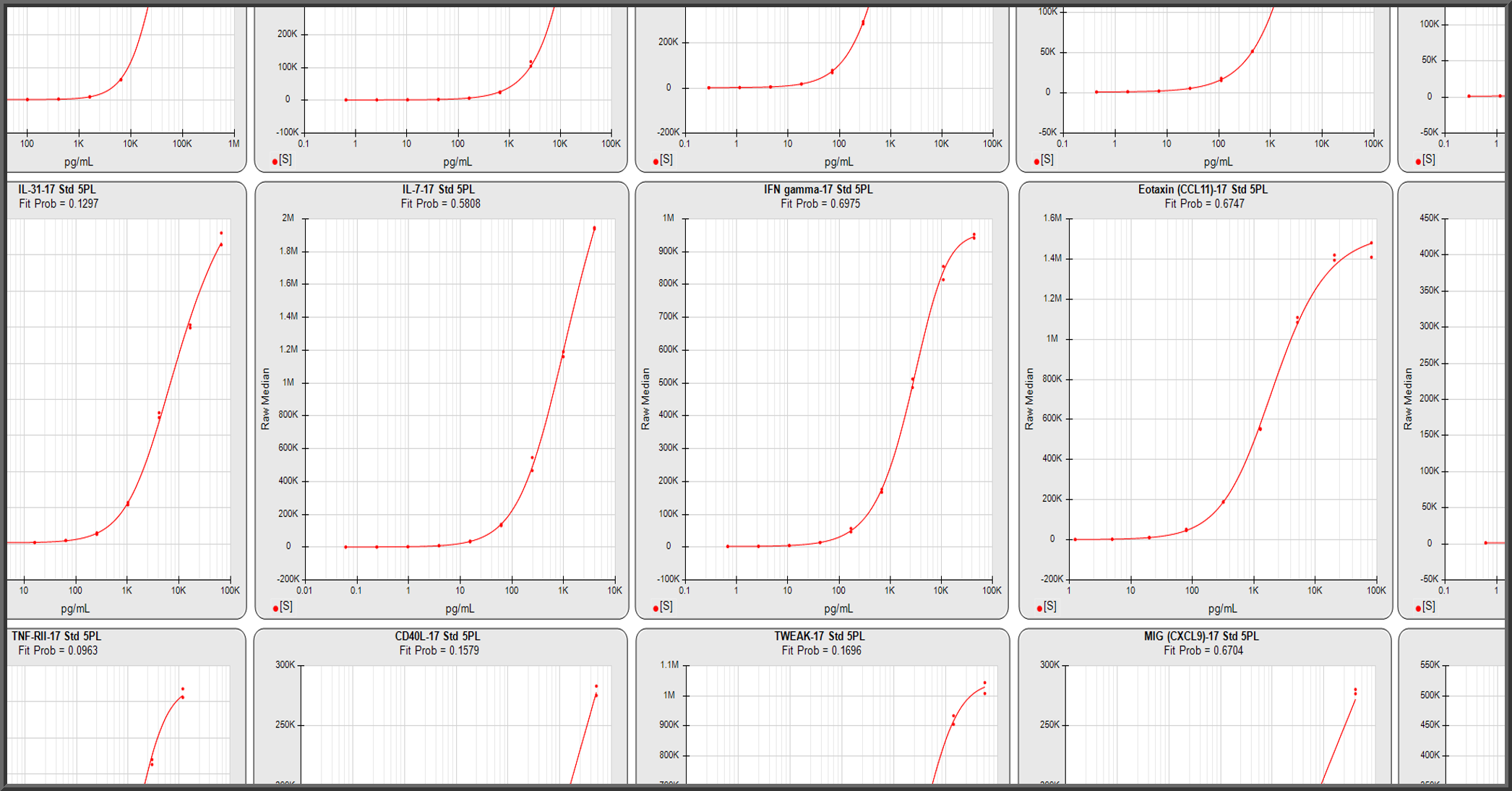This screenshot has width=1512, height=791.
Task: Click the CD40L-17 Std 5PL chart title
Action: (437, 636)
